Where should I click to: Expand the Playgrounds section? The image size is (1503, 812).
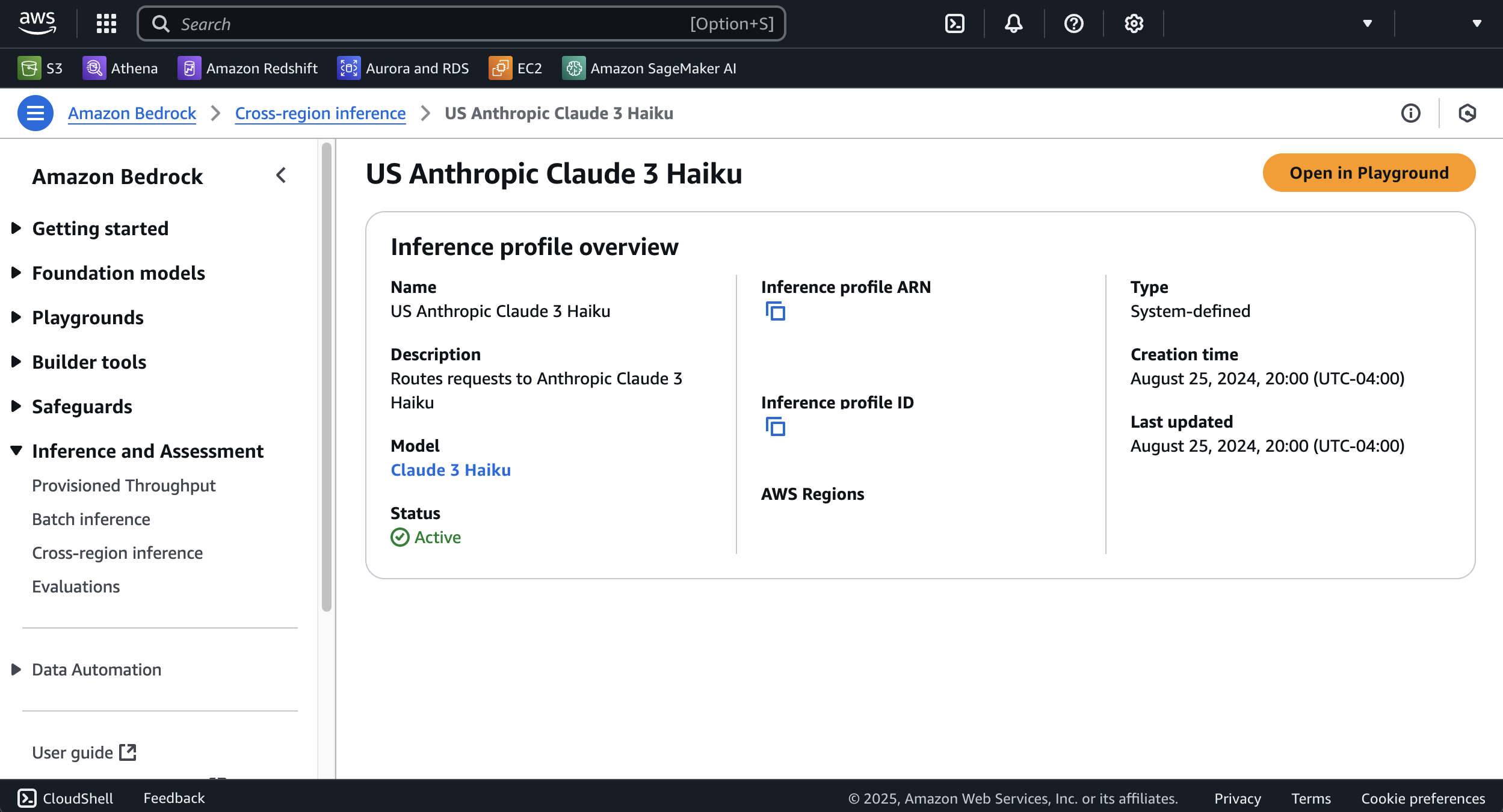pyautogui.click(x=16, y=317)
